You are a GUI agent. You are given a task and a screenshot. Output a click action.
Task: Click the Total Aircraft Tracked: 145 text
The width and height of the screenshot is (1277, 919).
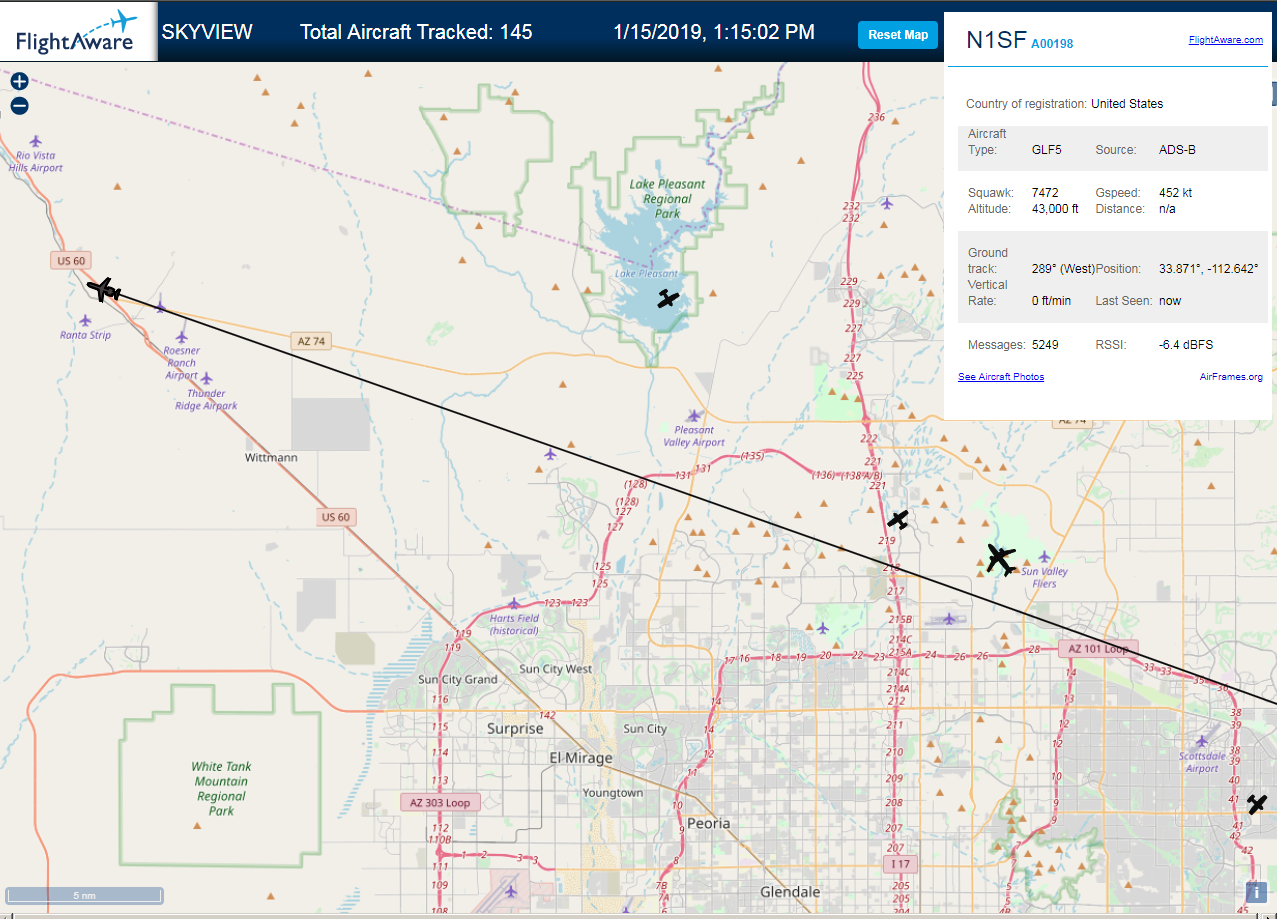(x=416, y=32)
